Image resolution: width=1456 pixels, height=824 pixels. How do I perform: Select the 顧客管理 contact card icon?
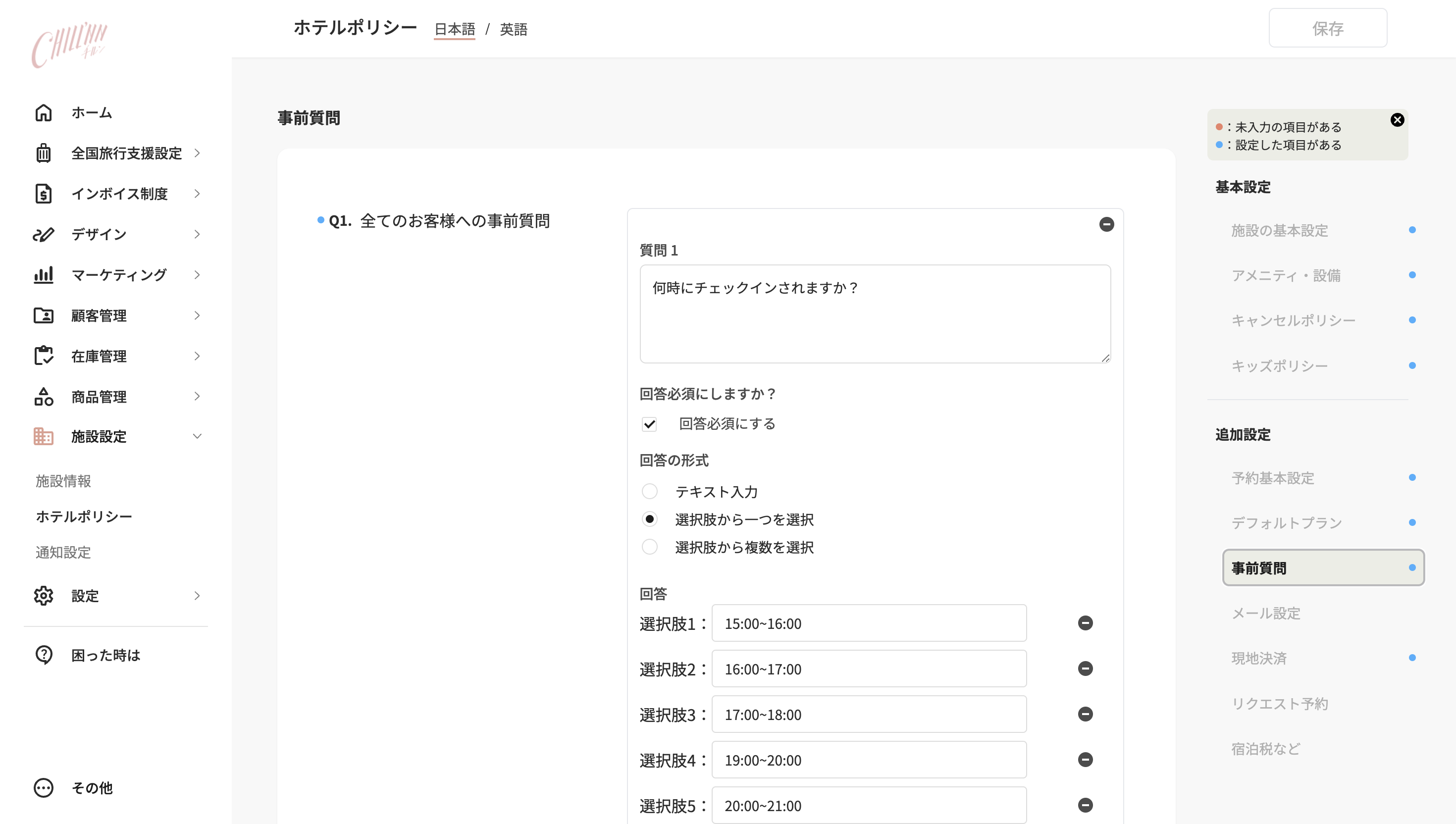point(44,316)
